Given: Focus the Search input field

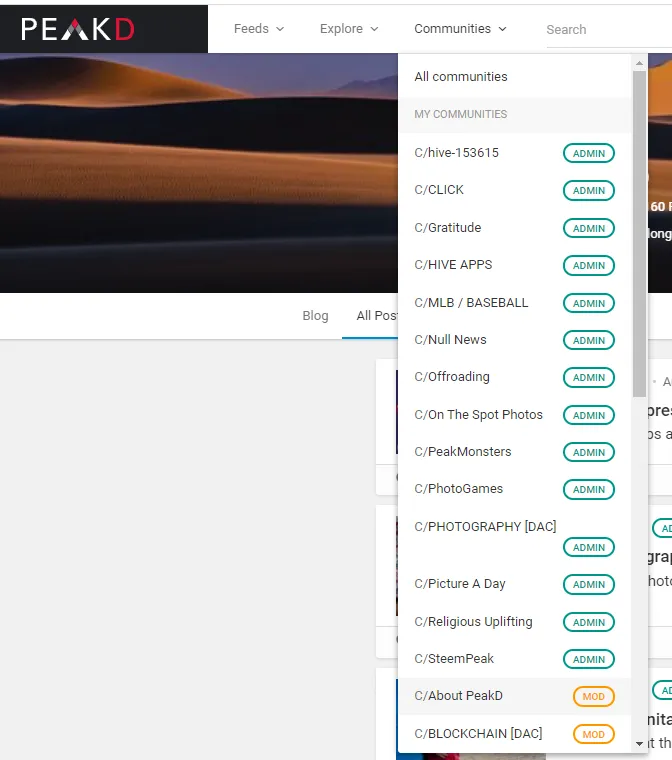Looking at the screenshot, I should pos(608,30).
